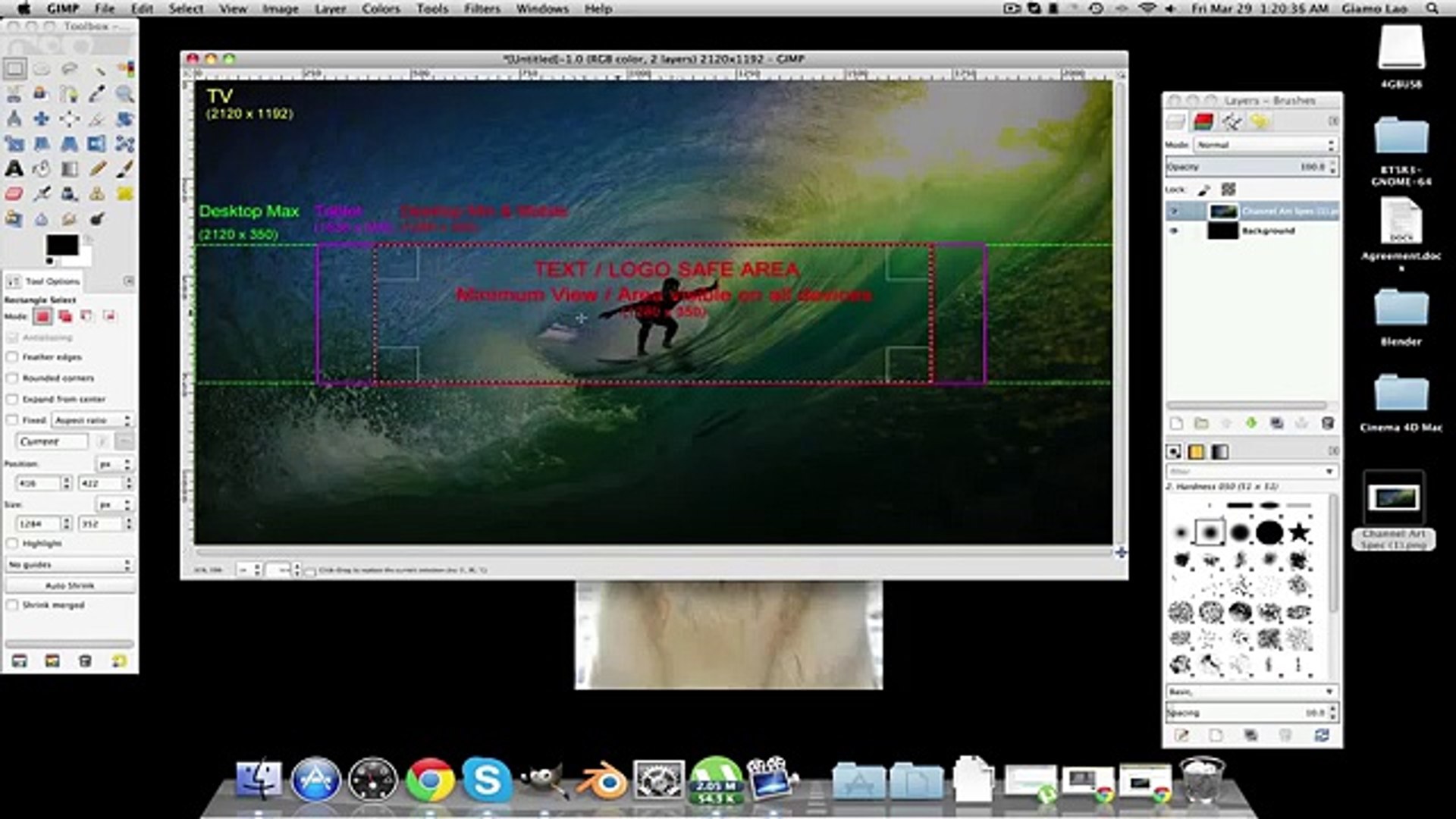
Task: Delete the selected layer via trash icon
Action: 1329,424
